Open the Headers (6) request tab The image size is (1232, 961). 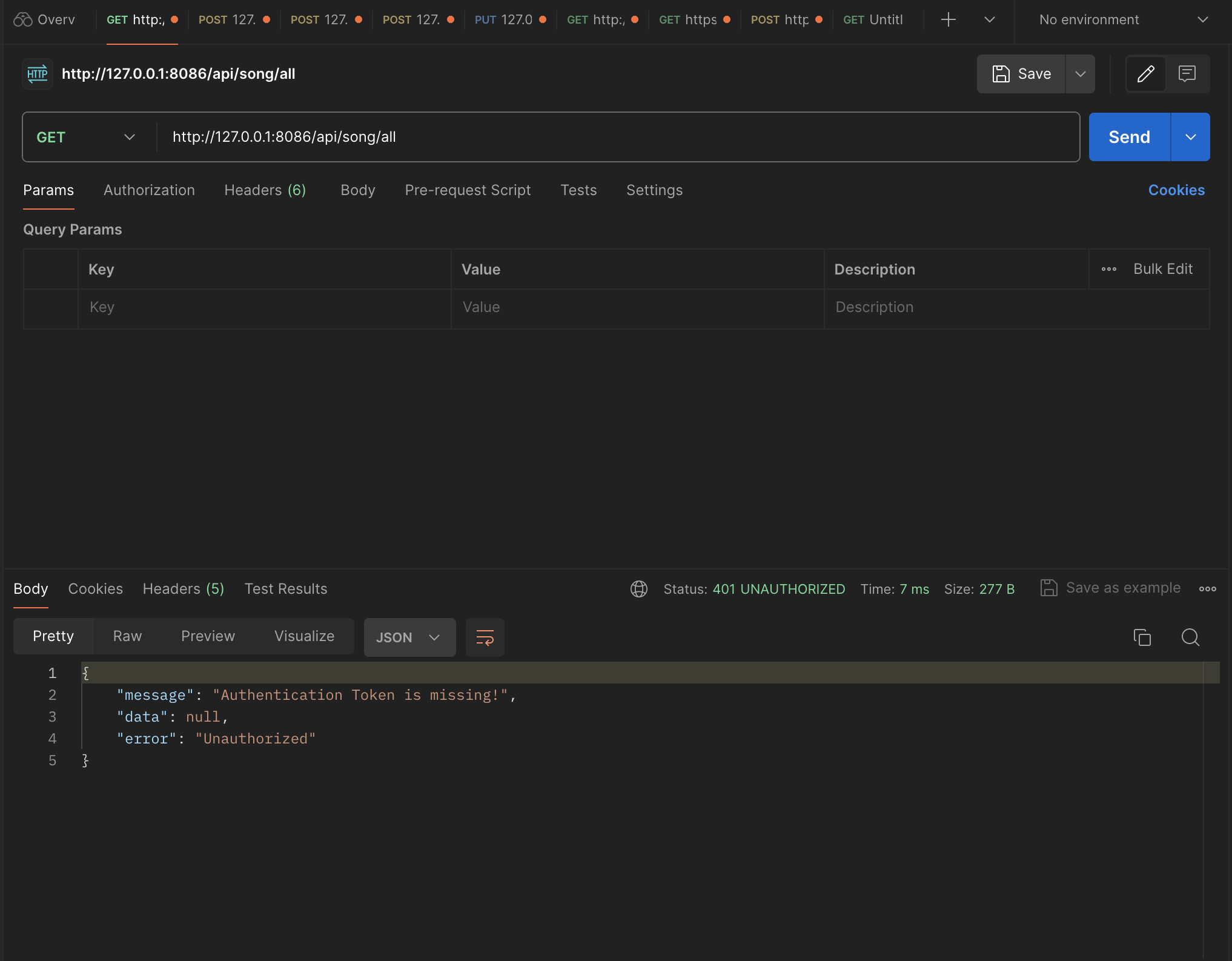(x=265, y=190)
